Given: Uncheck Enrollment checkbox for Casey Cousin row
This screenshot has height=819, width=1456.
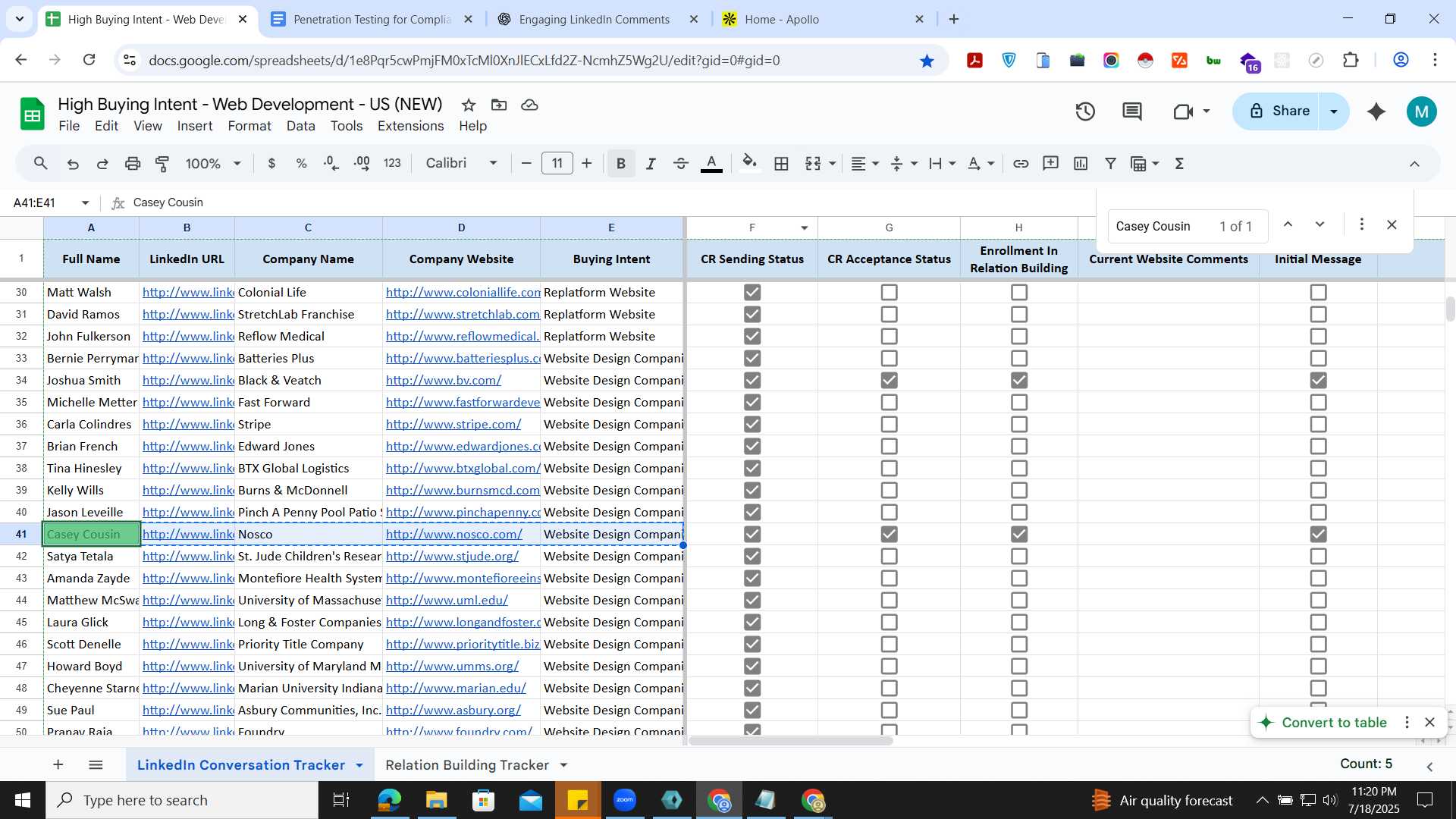Looking at the screenshot, I should click(x=1019, y=534).
